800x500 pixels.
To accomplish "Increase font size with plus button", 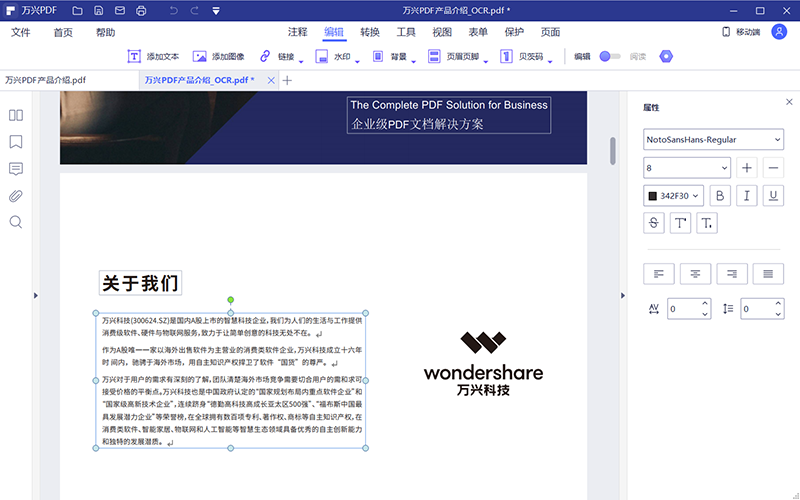I will click(x=746, y=168).
